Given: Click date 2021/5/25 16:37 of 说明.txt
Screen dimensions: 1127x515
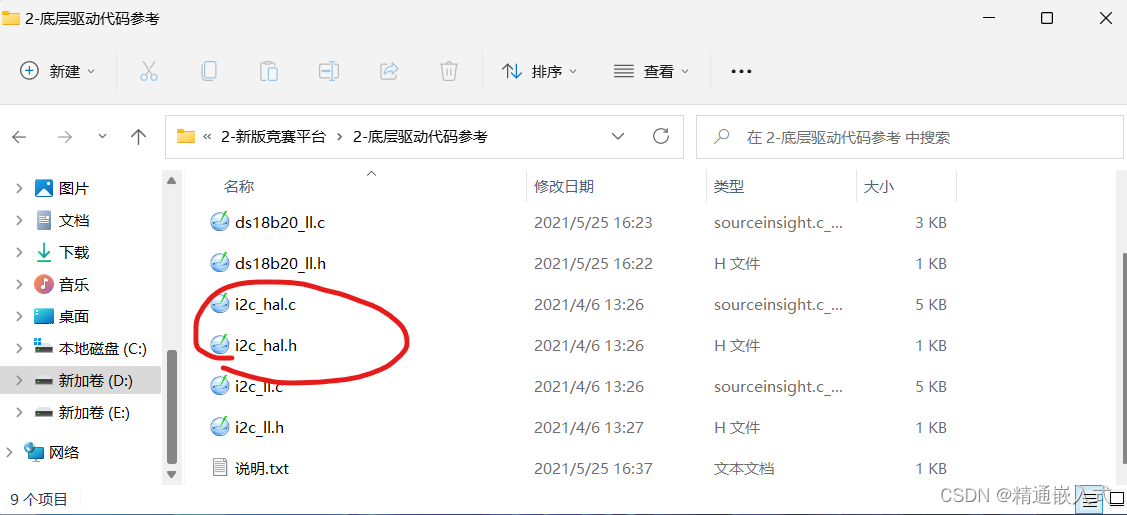Looking at the screenshot, I should click(x=593, y=469).
